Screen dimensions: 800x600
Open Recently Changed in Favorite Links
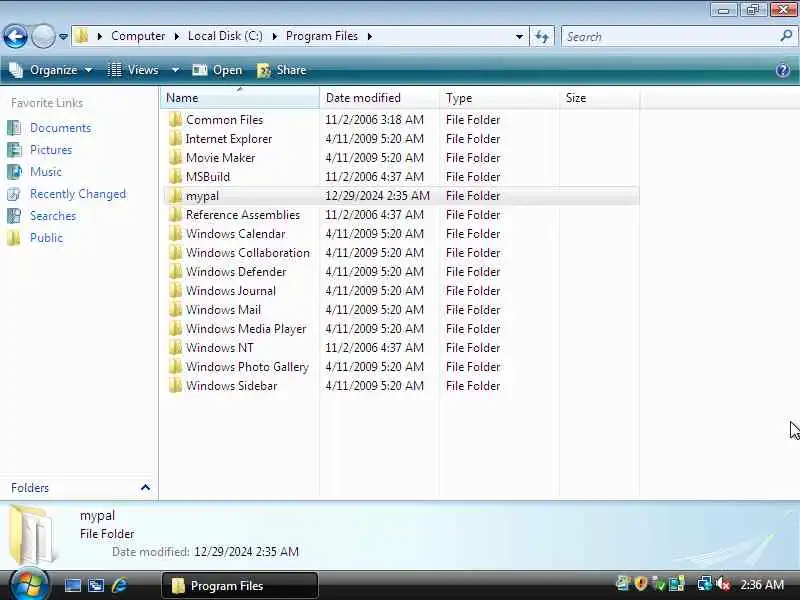pos(78,194)
